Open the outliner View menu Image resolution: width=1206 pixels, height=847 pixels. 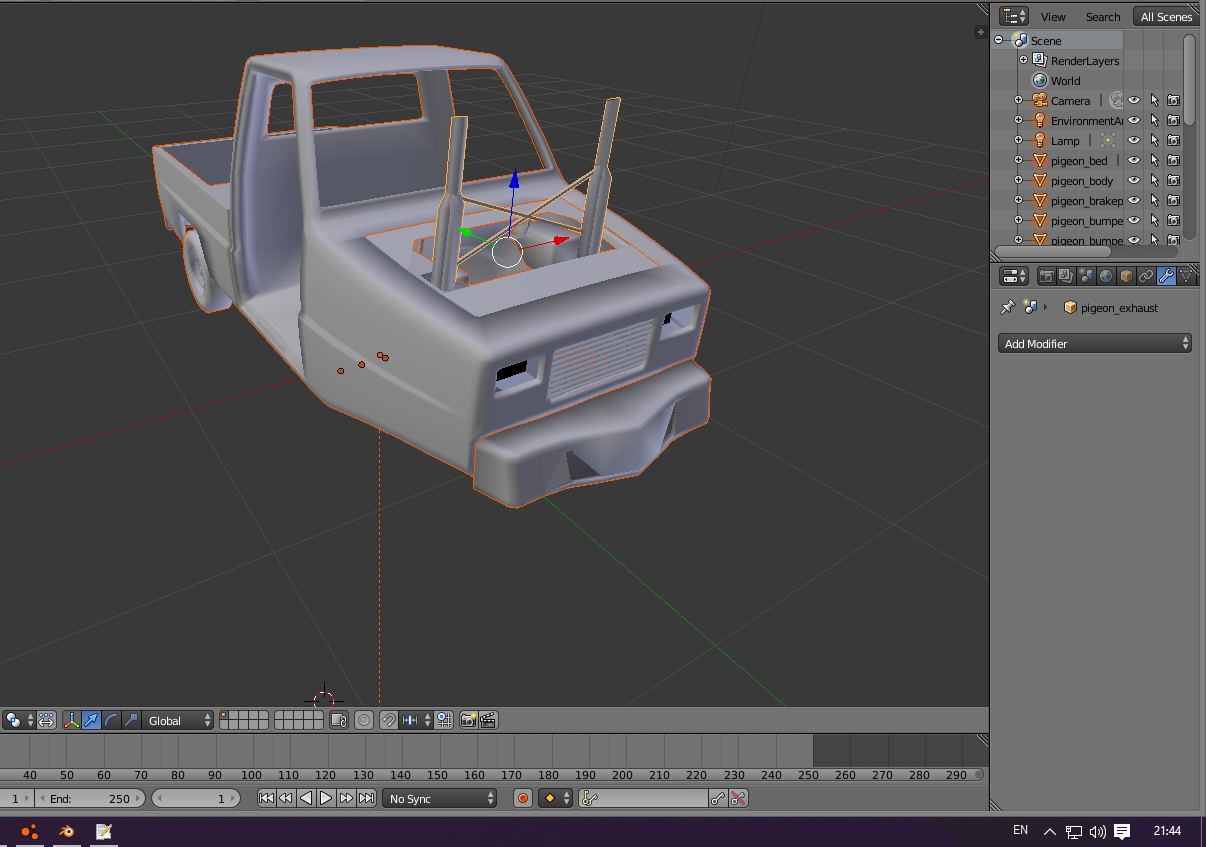coord(1053,16)
